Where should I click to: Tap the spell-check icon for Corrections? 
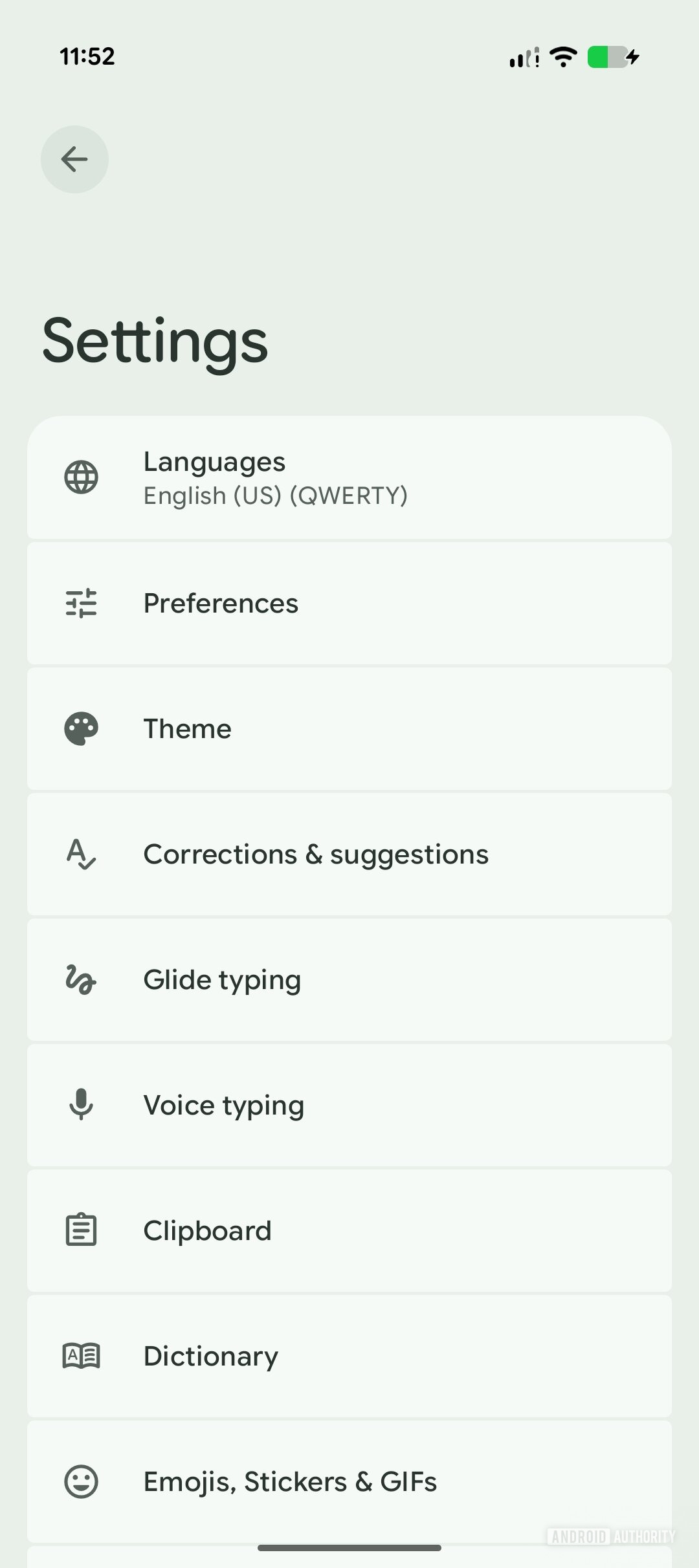click(81, 854)
